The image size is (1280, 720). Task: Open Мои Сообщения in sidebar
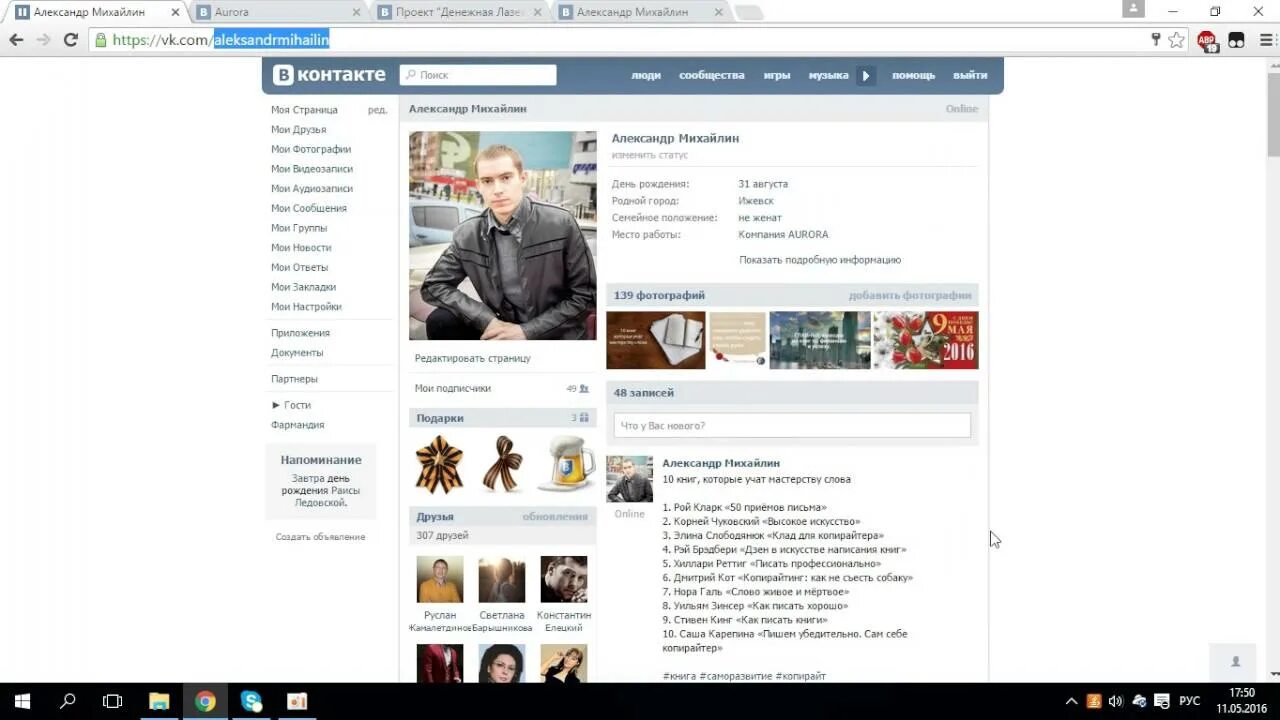coord(309,208)
